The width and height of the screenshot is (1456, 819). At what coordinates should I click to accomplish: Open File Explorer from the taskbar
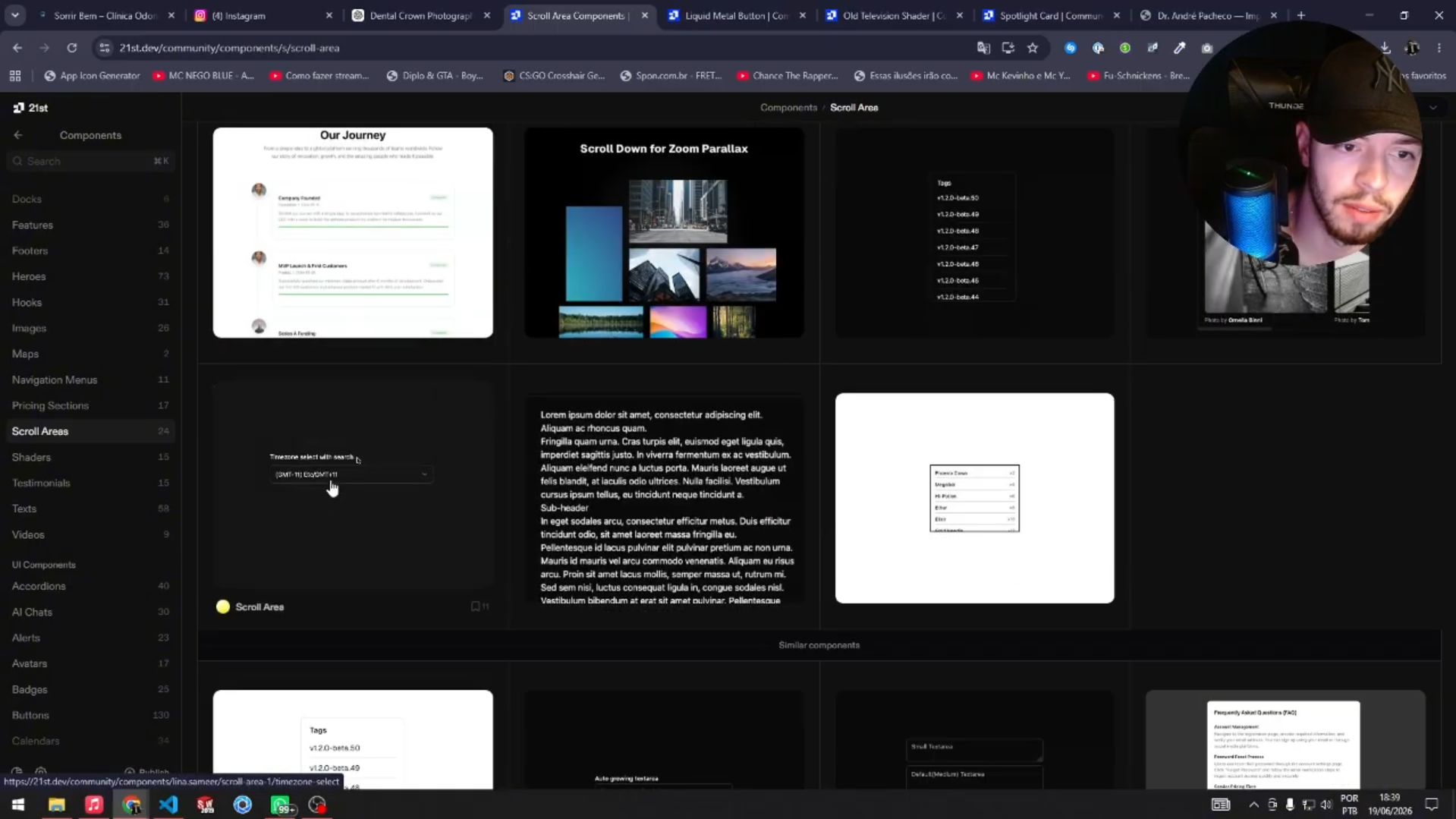coord(56,805)
